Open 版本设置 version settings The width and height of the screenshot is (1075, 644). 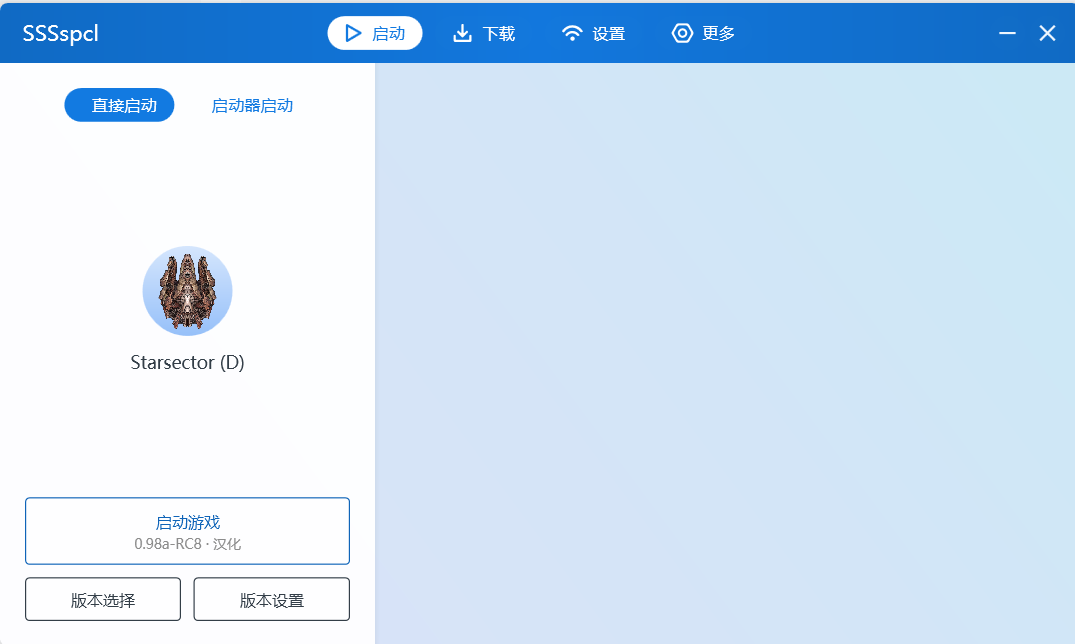tap(271, 599)
